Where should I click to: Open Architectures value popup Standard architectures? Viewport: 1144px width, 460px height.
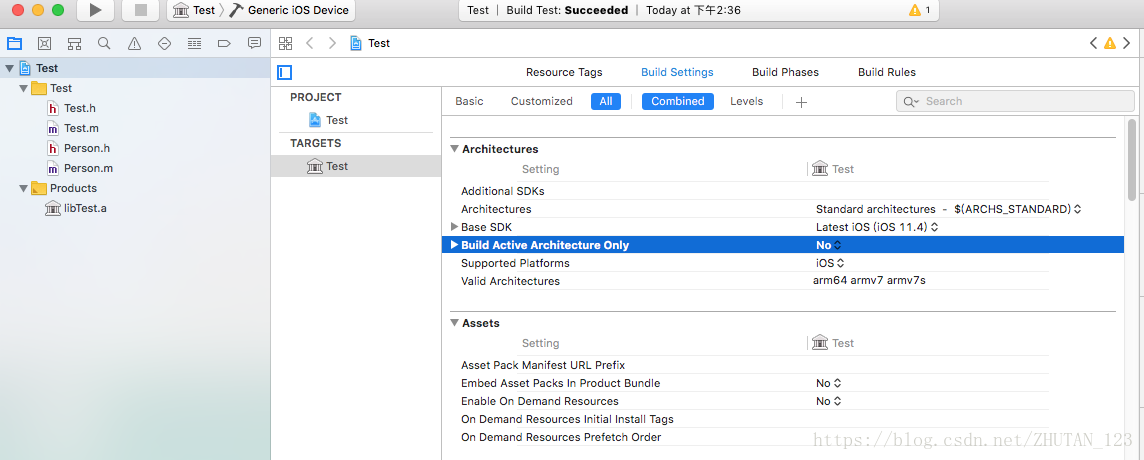click(948, 209)
